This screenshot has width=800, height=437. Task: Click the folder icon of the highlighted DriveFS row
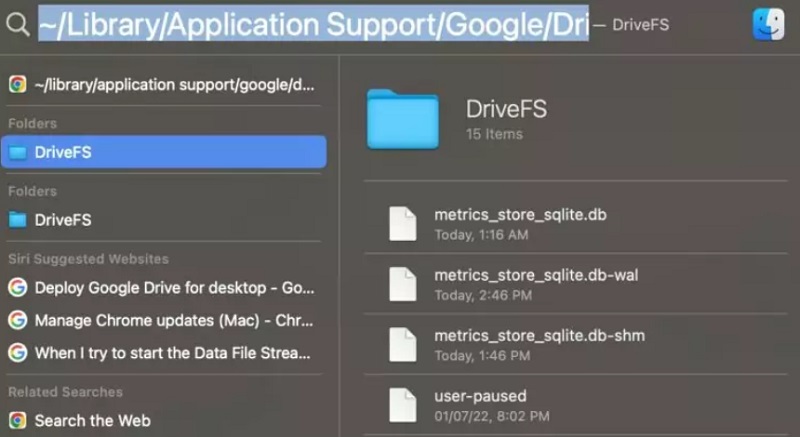click(x=18, y=152)
